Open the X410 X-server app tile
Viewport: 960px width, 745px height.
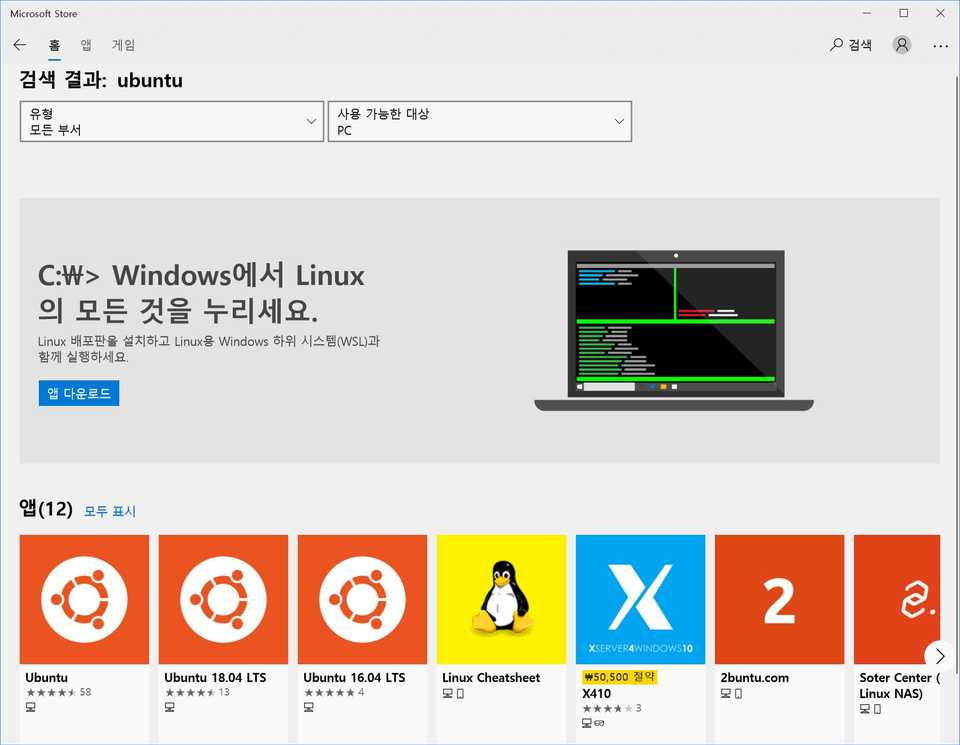(640, 598)
